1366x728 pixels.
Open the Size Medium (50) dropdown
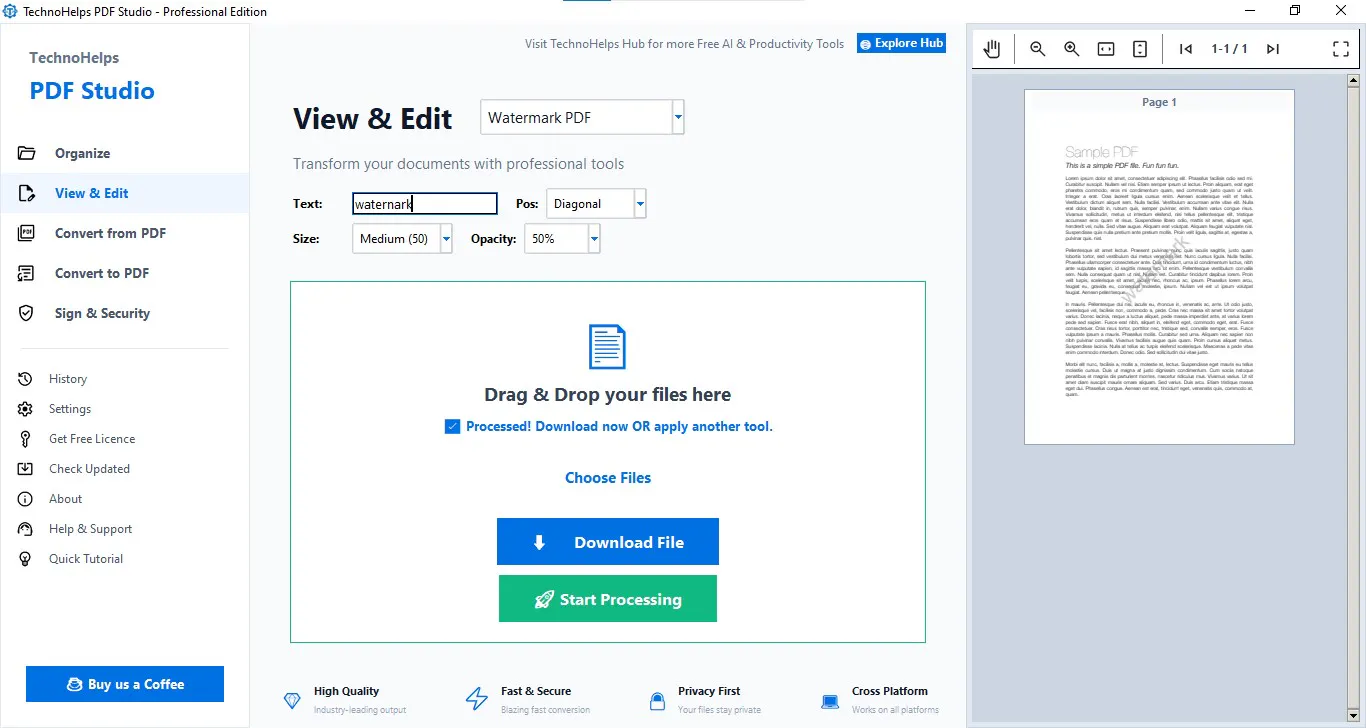pyautogui.click(x=446, y=239)
